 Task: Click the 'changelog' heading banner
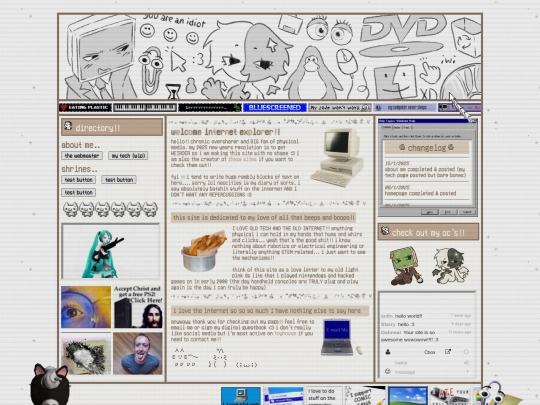(426, 148)
